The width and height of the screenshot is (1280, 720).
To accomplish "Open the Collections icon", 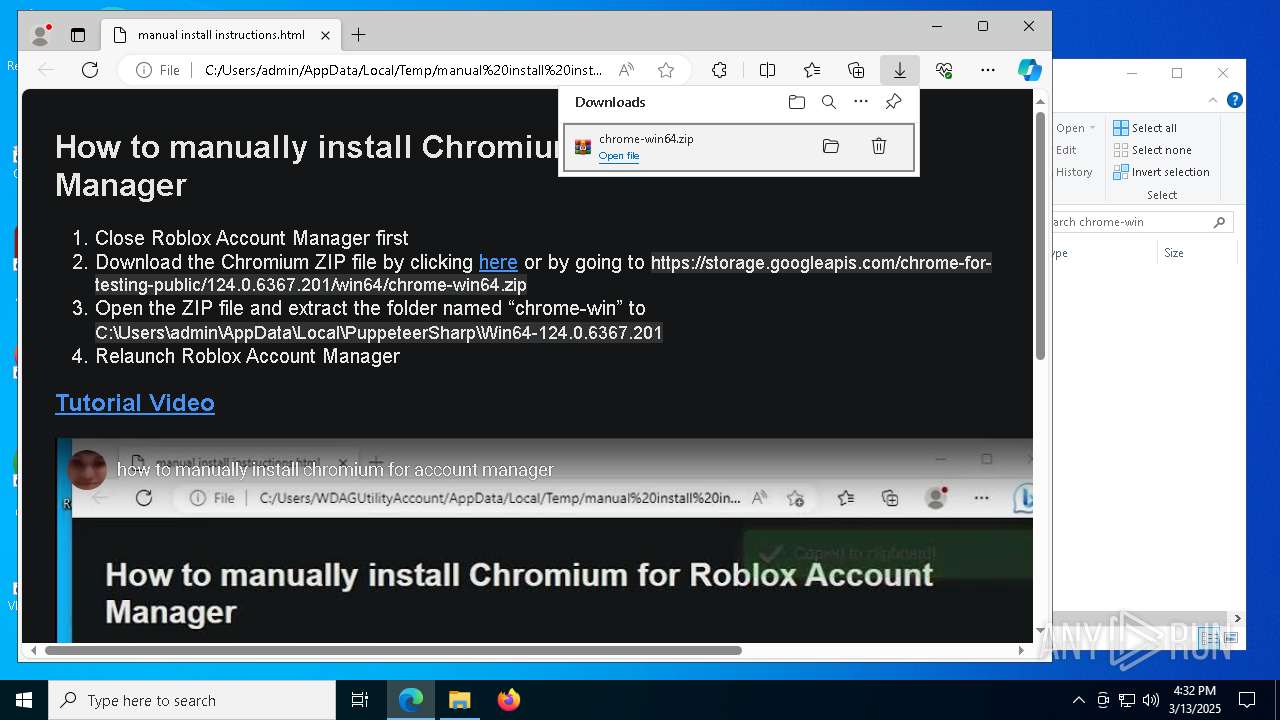I will point(856,70).
